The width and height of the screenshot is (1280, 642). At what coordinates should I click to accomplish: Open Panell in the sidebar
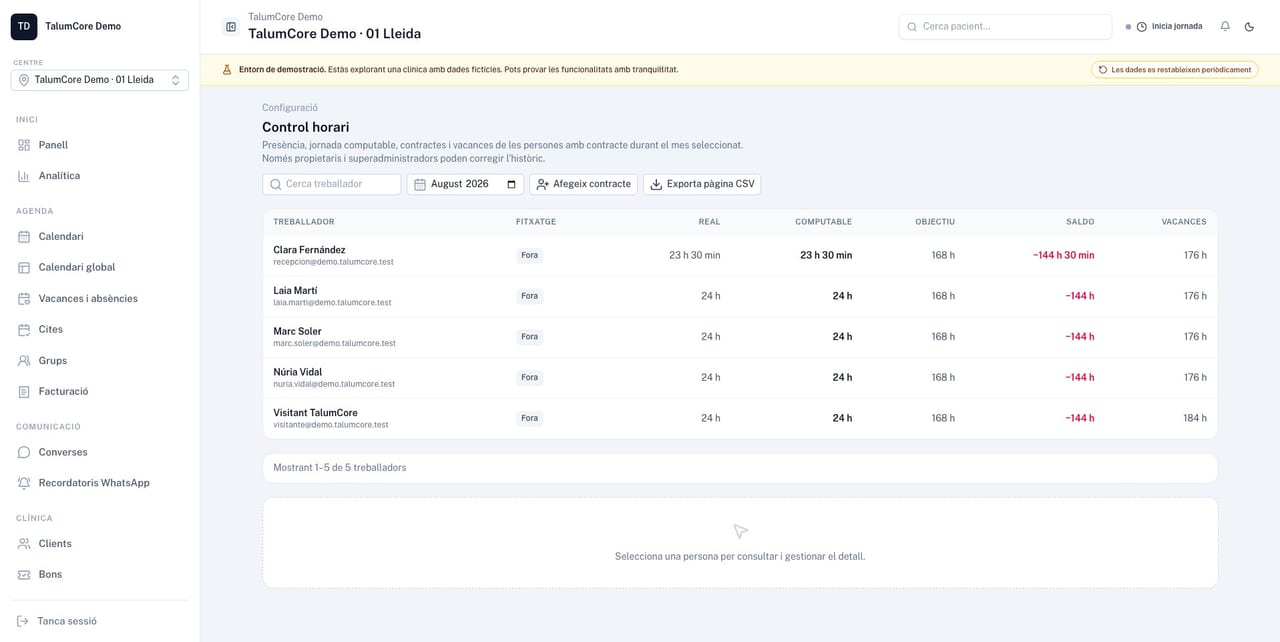[100, 145]
